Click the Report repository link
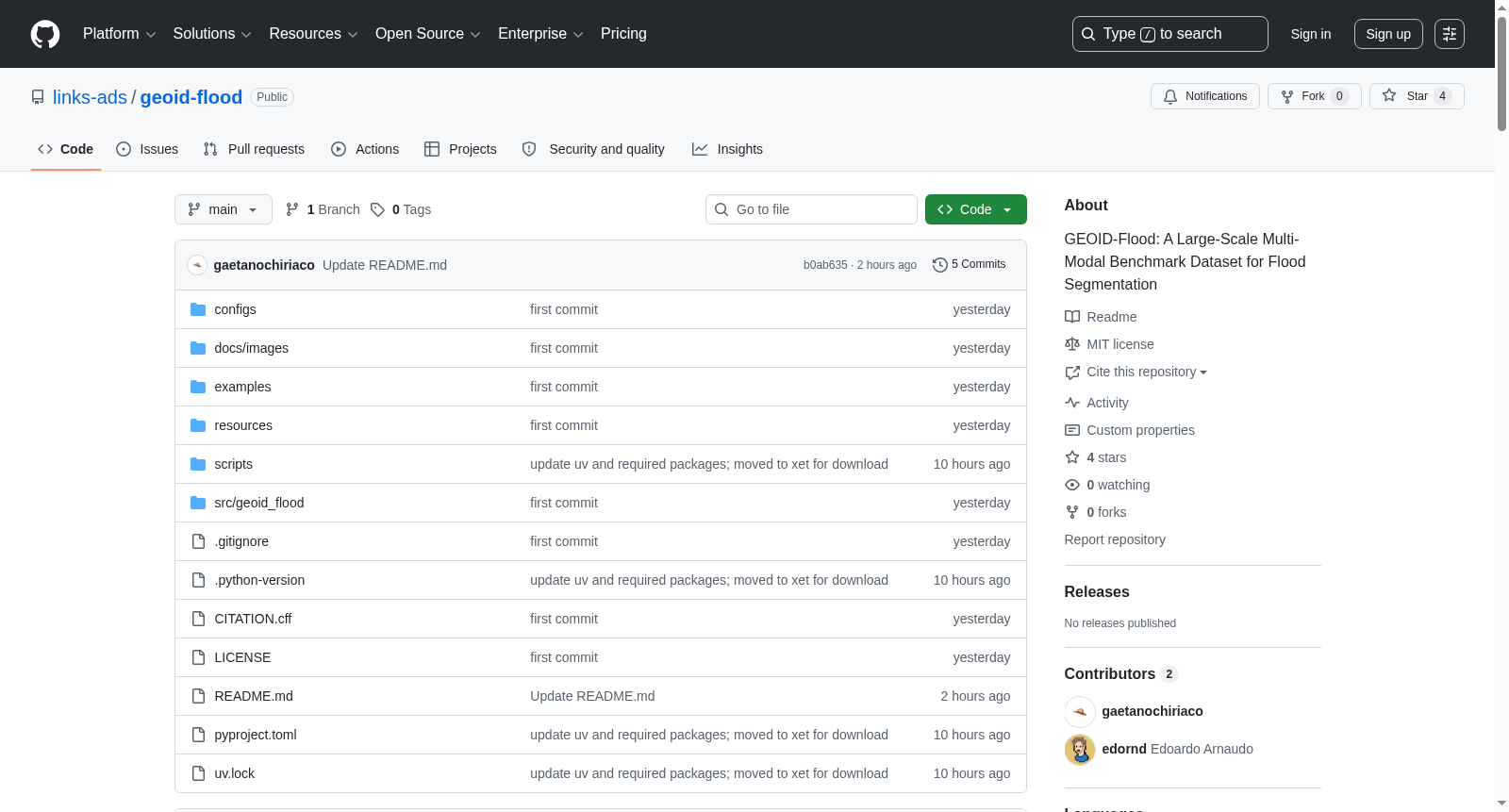The image size is (1509, 812). click(1115, 539)
